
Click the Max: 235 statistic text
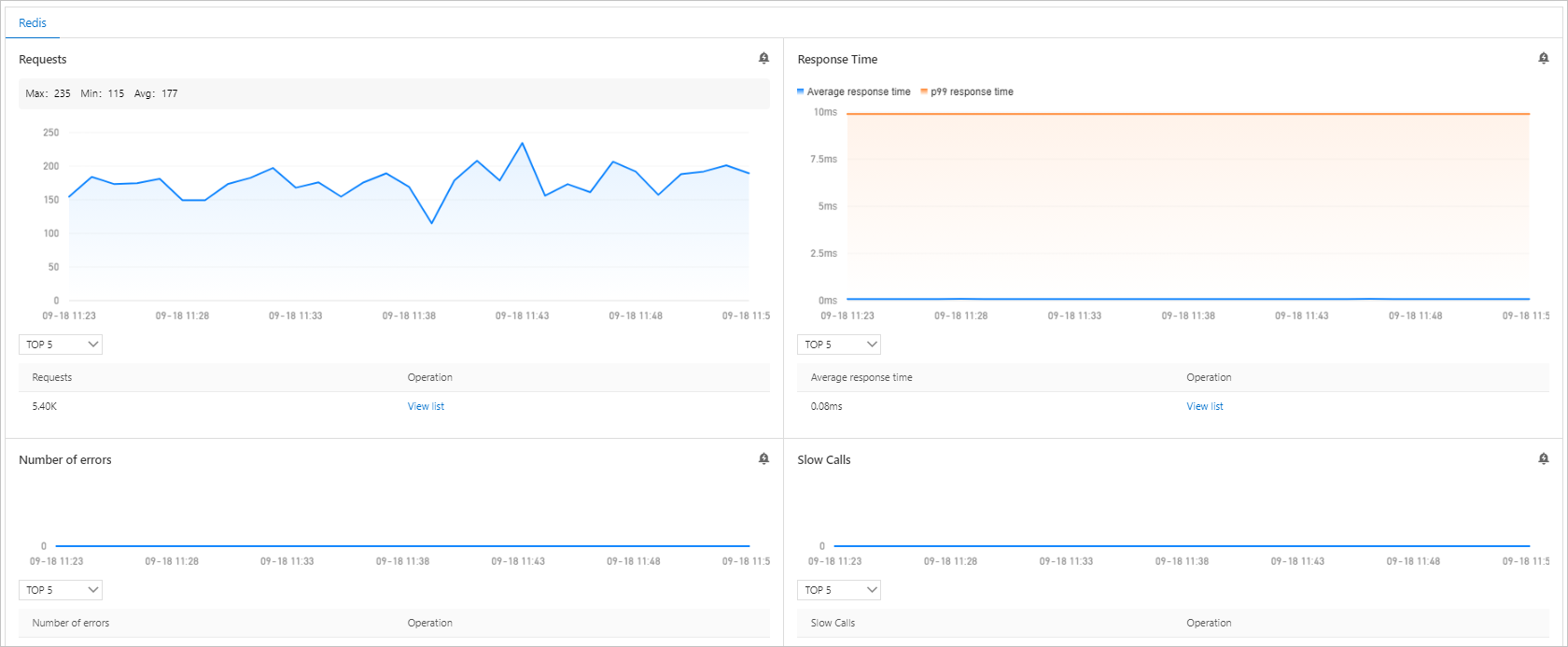click(x=48, y=93)
